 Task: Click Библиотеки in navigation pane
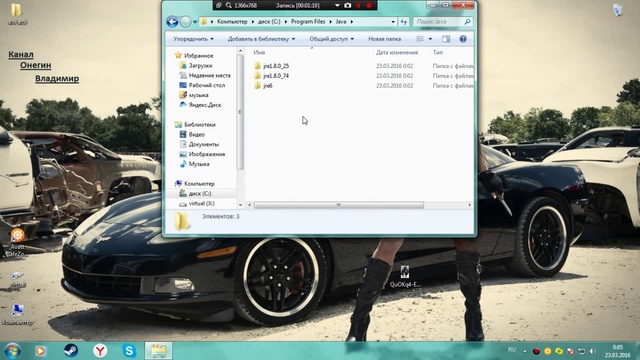tap(200, 124)
